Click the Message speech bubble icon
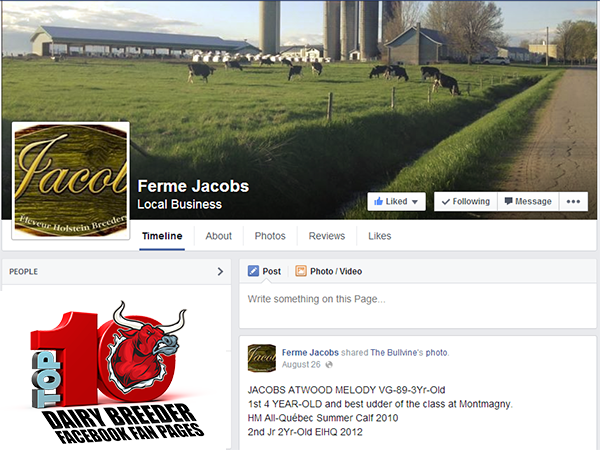The width and height of the screenshot is (600, 450). coord(508,201)
